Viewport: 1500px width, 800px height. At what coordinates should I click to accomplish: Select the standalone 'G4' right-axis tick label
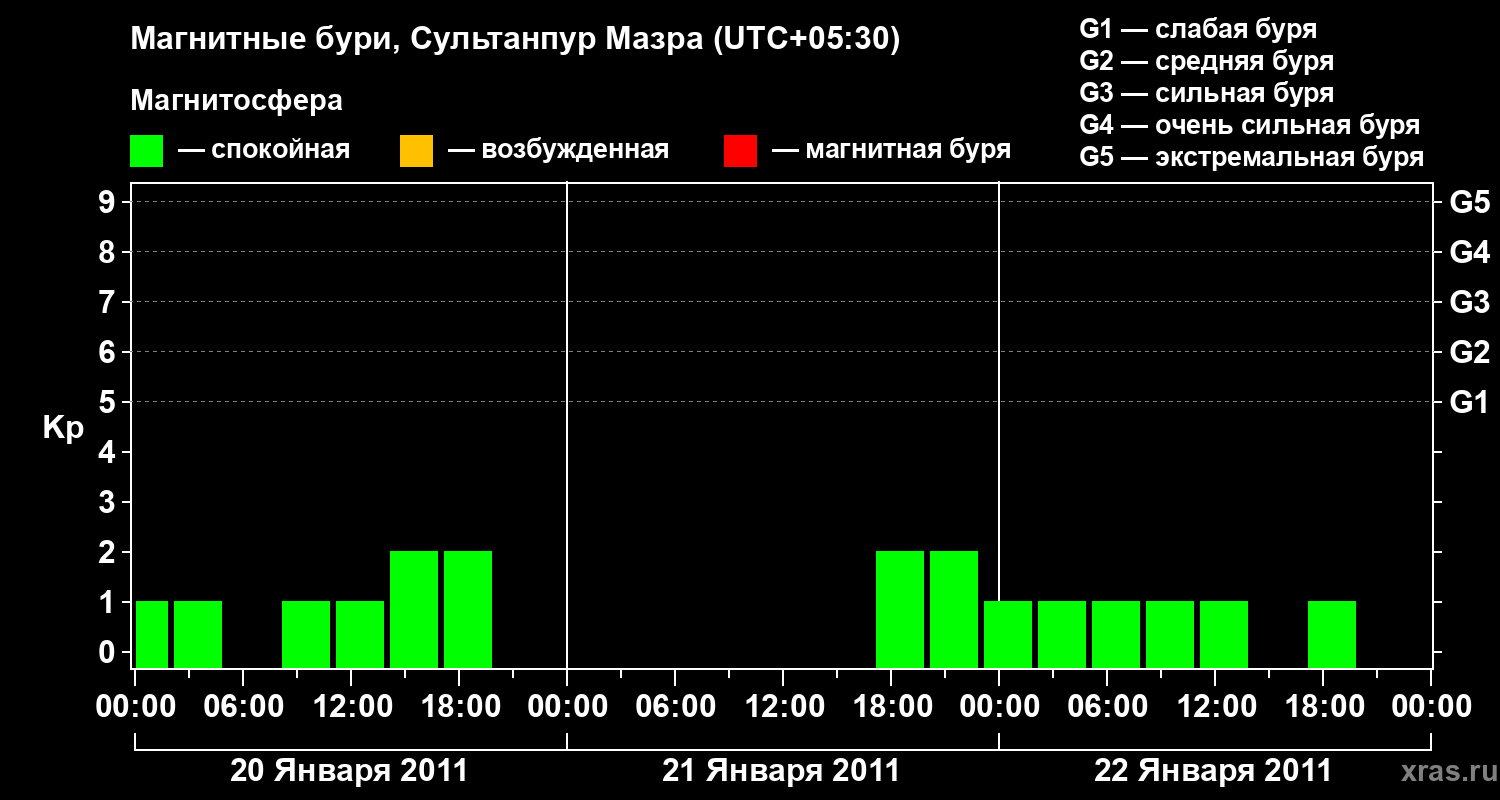[1470, 252]
